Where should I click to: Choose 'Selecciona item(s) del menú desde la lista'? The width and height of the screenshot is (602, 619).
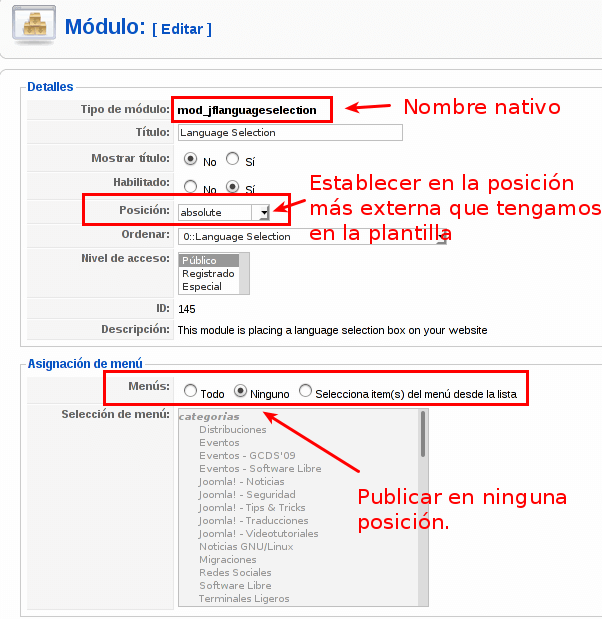pos(305,391)
